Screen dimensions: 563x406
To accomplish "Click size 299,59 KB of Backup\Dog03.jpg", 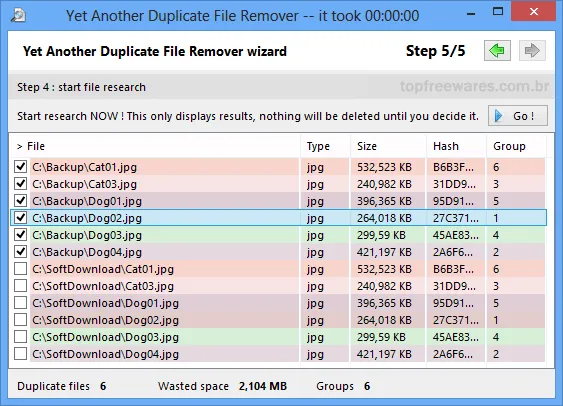I will pos(381,235).
